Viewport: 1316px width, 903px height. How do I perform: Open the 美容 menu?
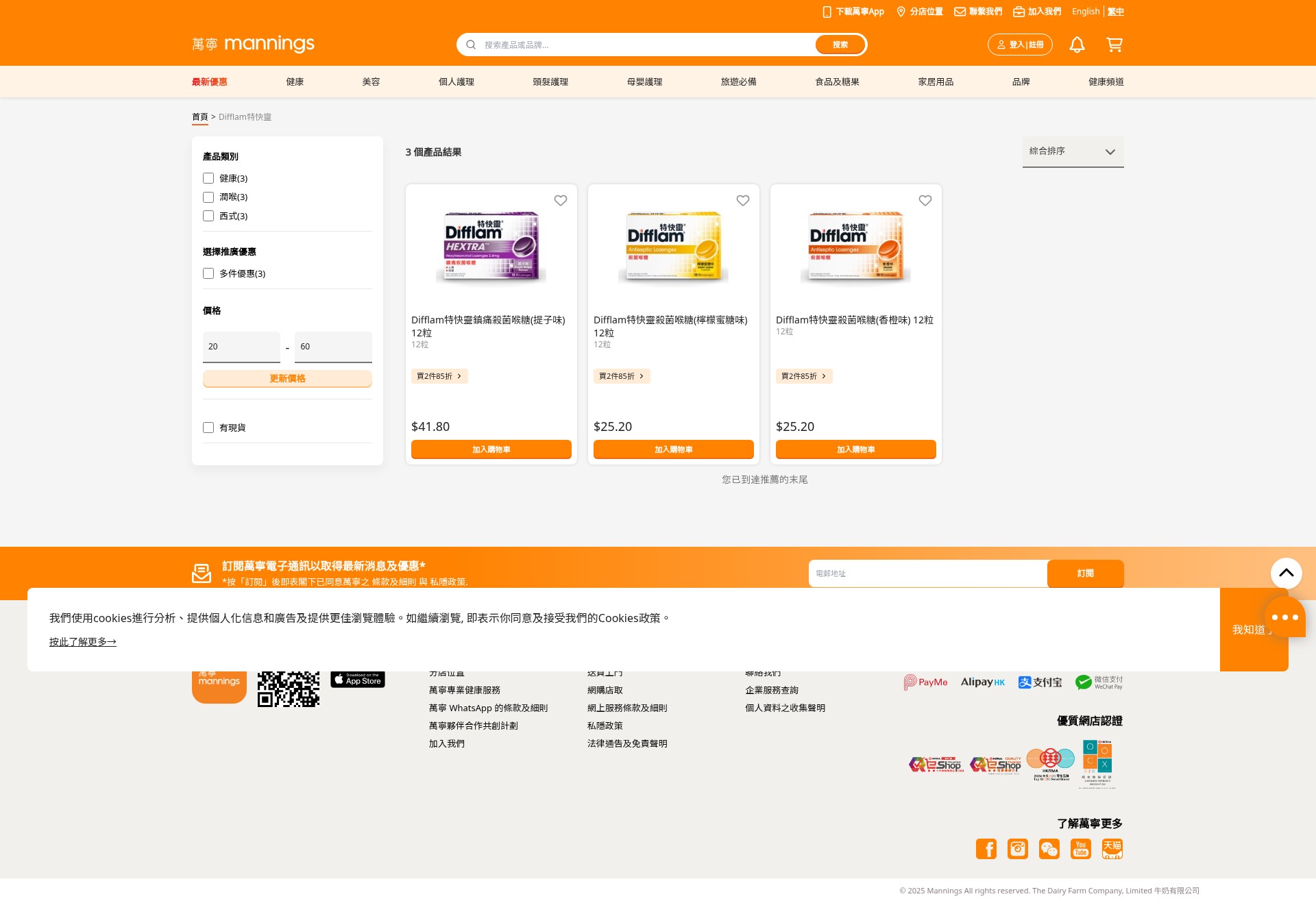(x=371, y=82)
